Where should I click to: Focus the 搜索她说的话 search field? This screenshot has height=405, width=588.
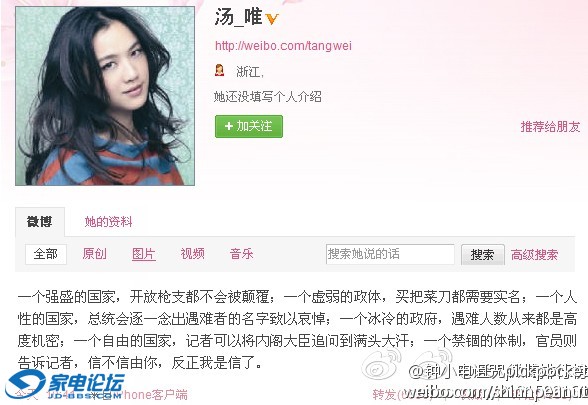390,254
